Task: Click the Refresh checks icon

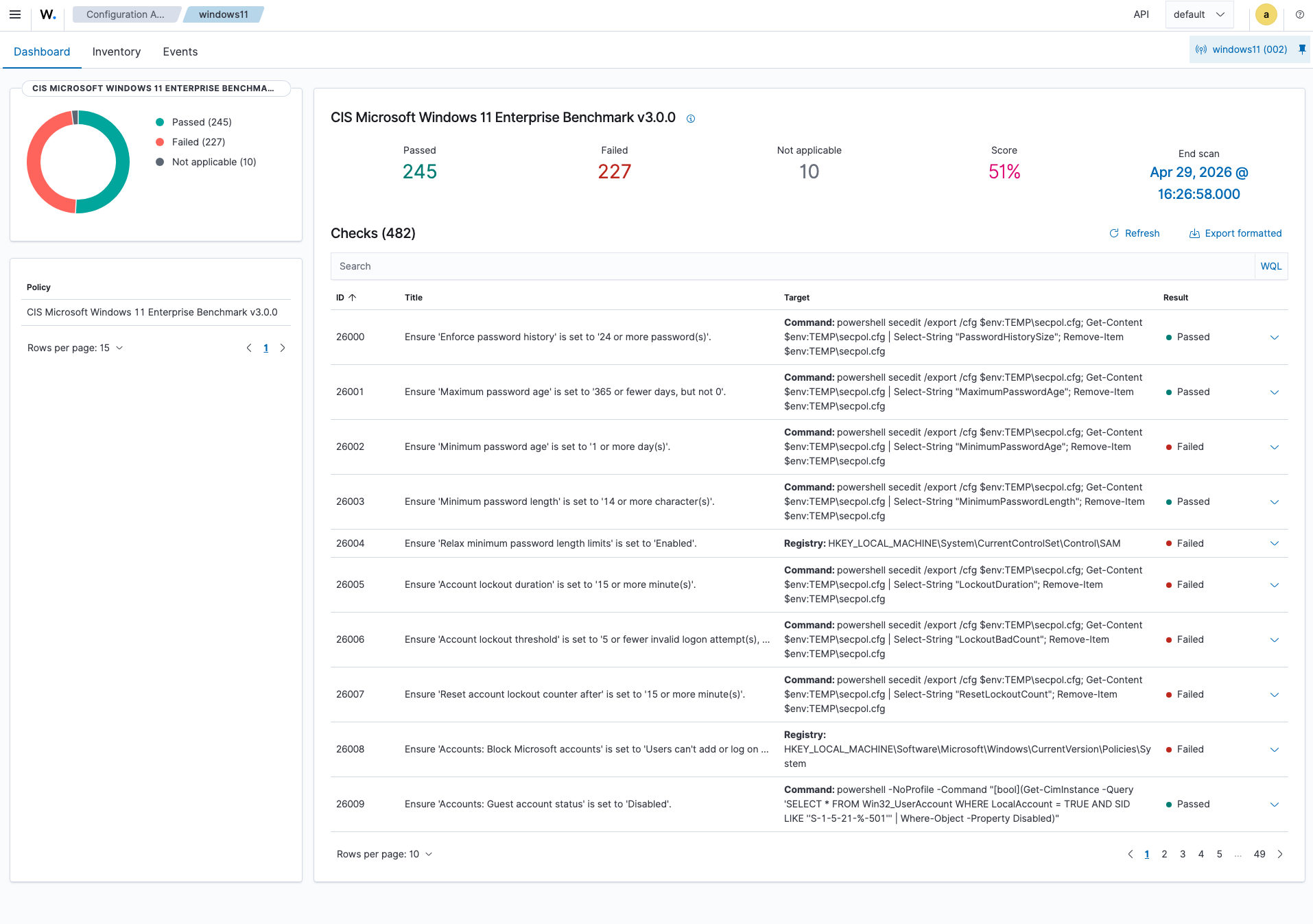Action: 1114,233
